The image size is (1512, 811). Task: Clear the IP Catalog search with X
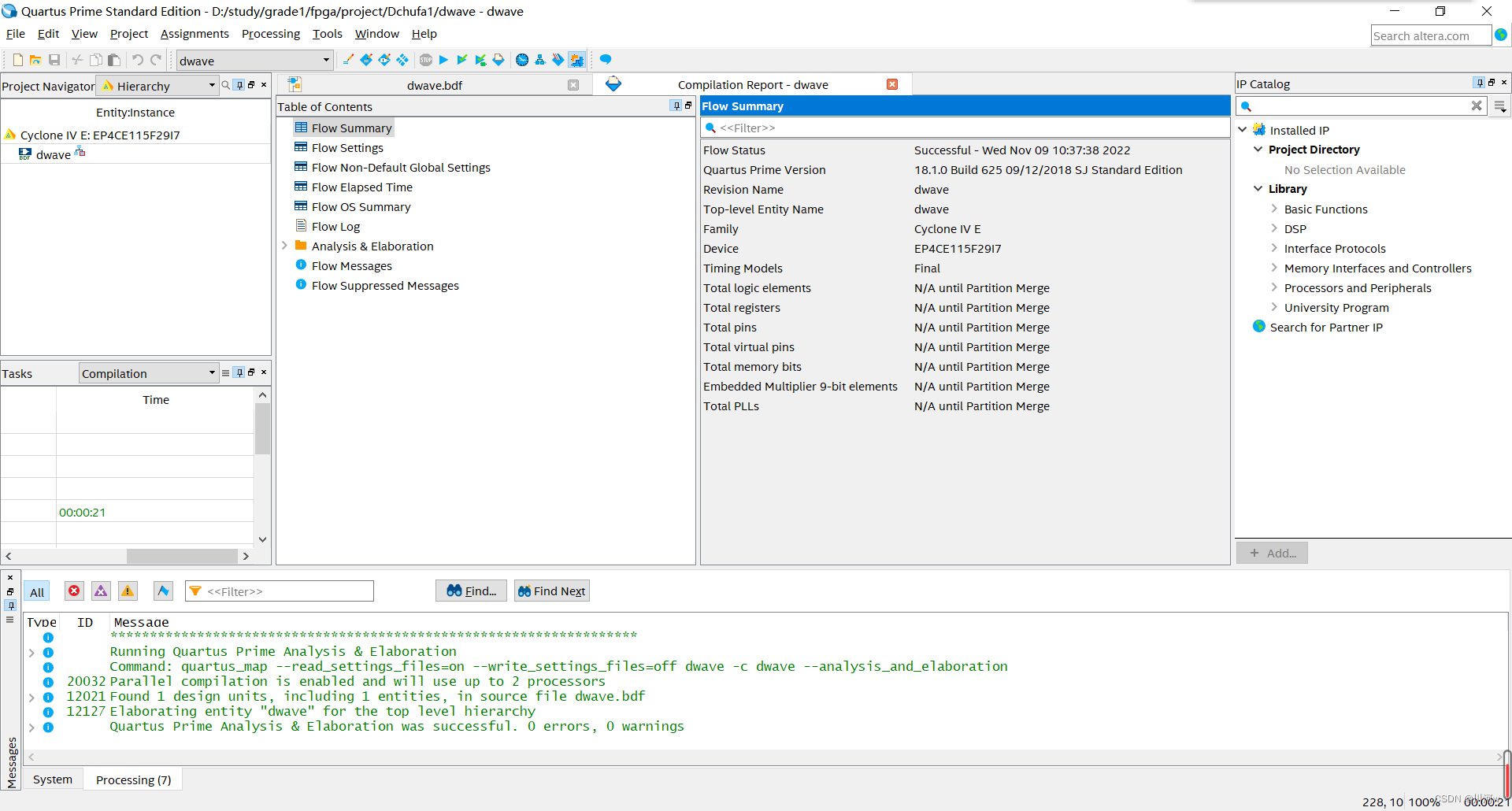pyautogui.click(x=1477, y=106)
